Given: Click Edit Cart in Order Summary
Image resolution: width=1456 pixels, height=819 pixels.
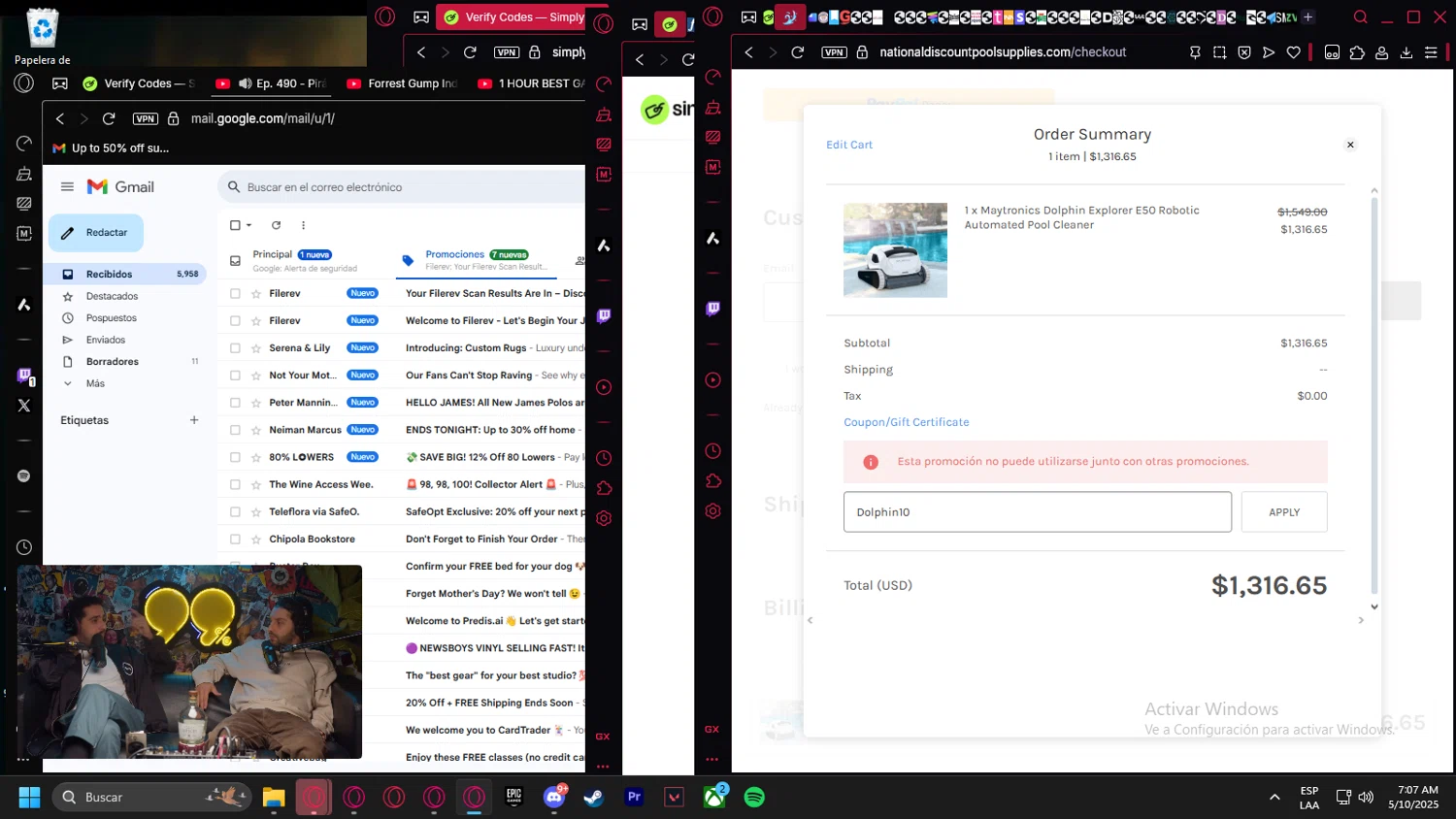Looking at the screenshot, I should pyautogui.click(x=849, y=145).
